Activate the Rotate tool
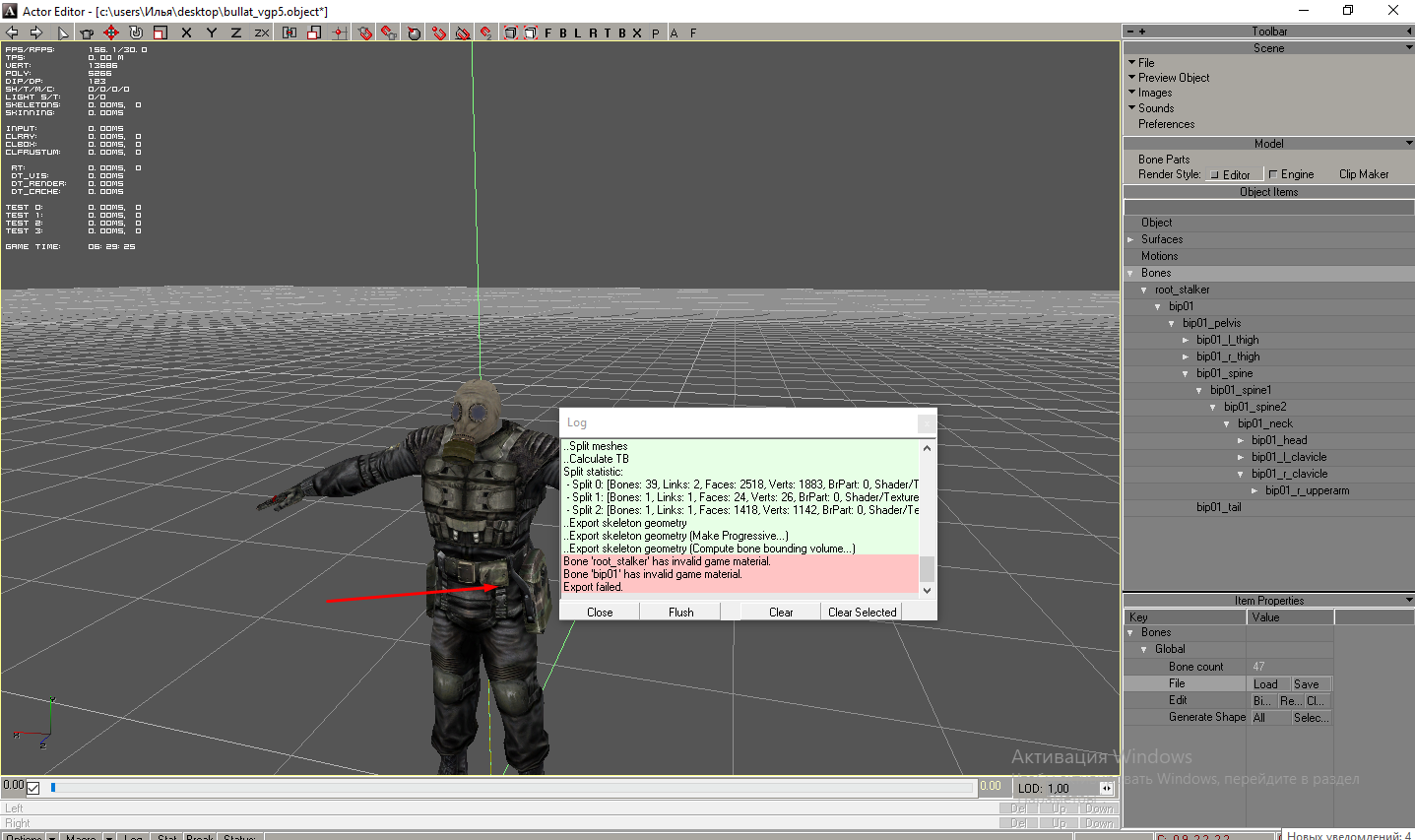Screen dimensions: 1415x840 click(136, 32)
